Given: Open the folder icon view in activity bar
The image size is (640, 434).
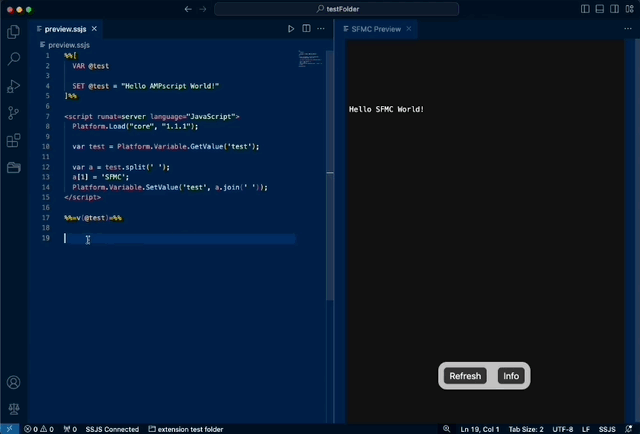Looking at the screenshot, I should pos(13,167).
